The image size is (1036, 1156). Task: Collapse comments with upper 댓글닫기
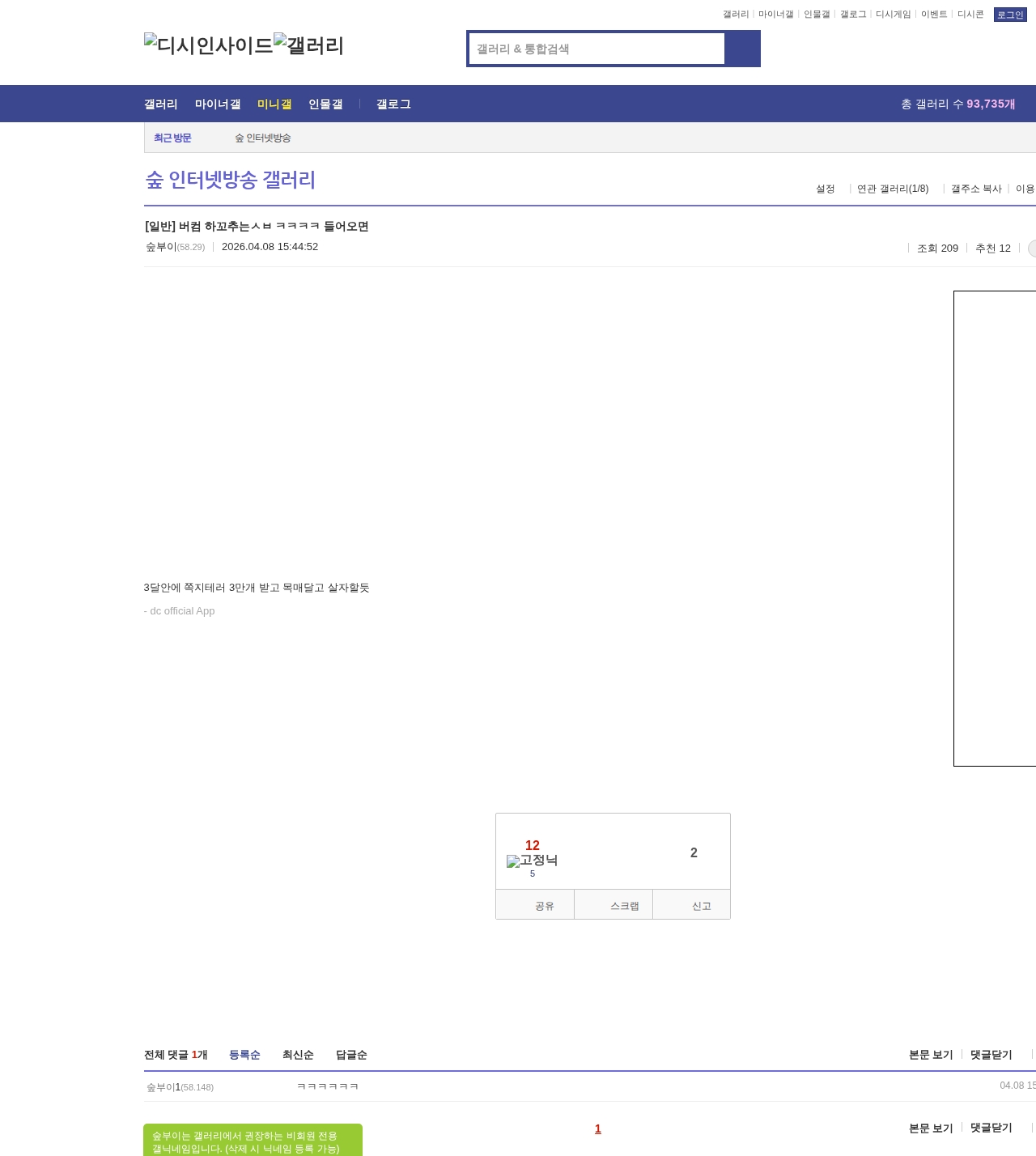[x=991, y=1055]
